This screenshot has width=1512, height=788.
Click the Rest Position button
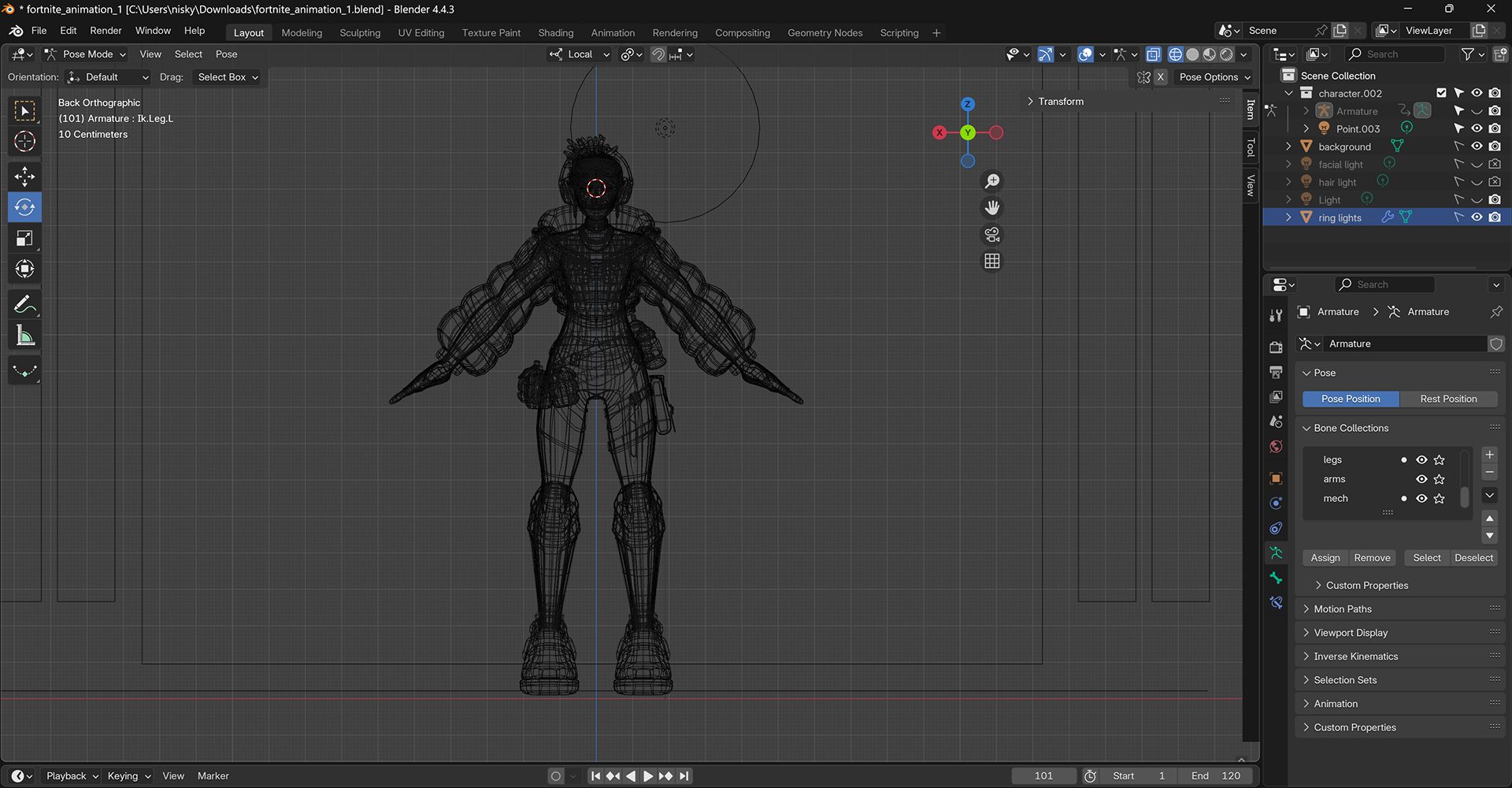pos(1448,399)
